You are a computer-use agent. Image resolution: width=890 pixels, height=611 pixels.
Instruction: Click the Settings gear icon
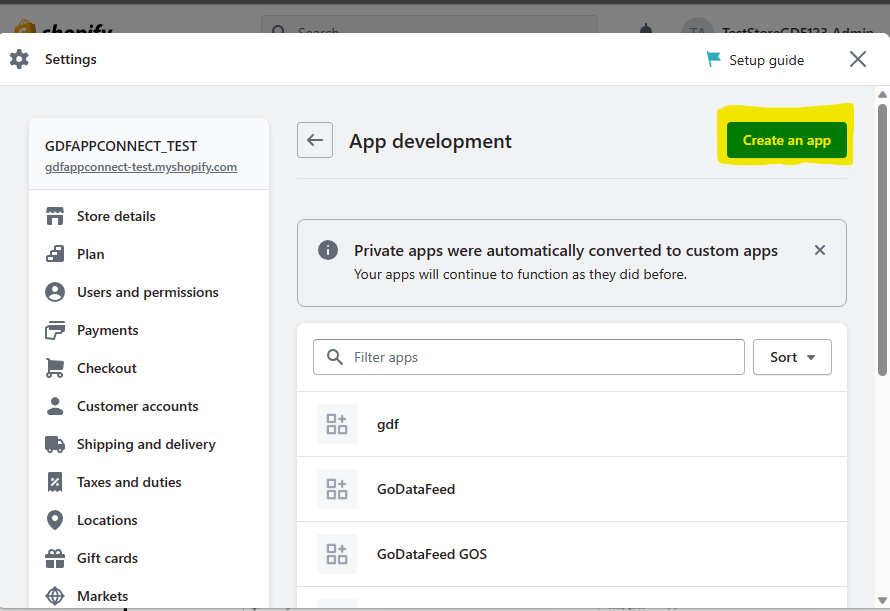19,59
